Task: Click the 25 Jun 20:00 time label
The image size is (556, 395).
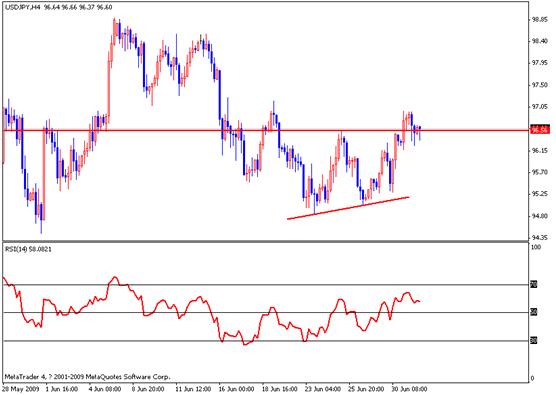Action: click(x=366, y=389)
